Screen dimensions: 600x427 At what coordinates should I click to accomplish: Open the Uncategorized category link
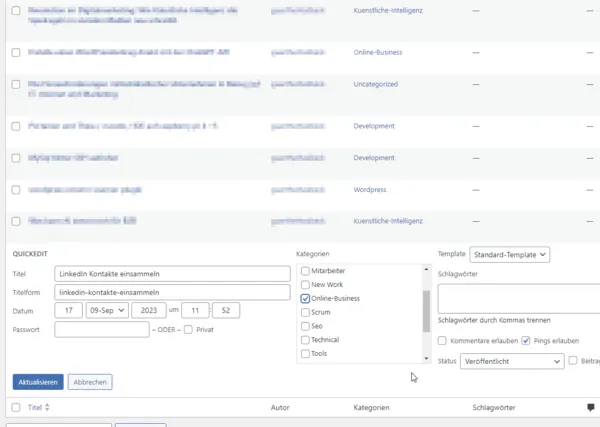pyautogui.click(x=376, y=84)
